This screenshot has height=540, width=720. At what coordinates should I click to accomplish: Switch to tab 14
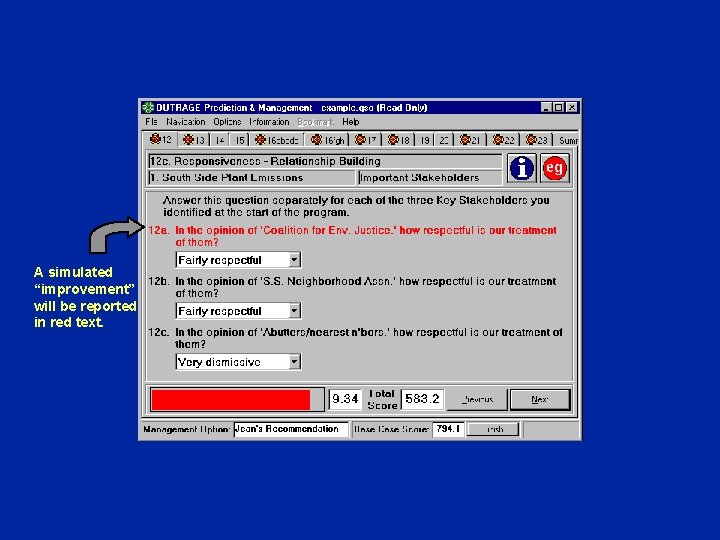220,140
